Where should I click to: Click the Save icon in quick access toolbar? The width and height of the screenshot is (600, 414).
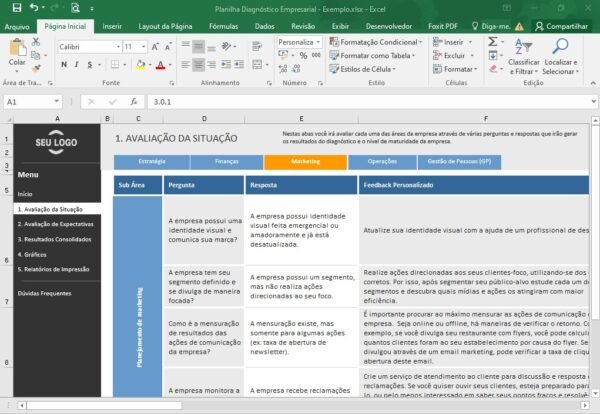point(16,8)
